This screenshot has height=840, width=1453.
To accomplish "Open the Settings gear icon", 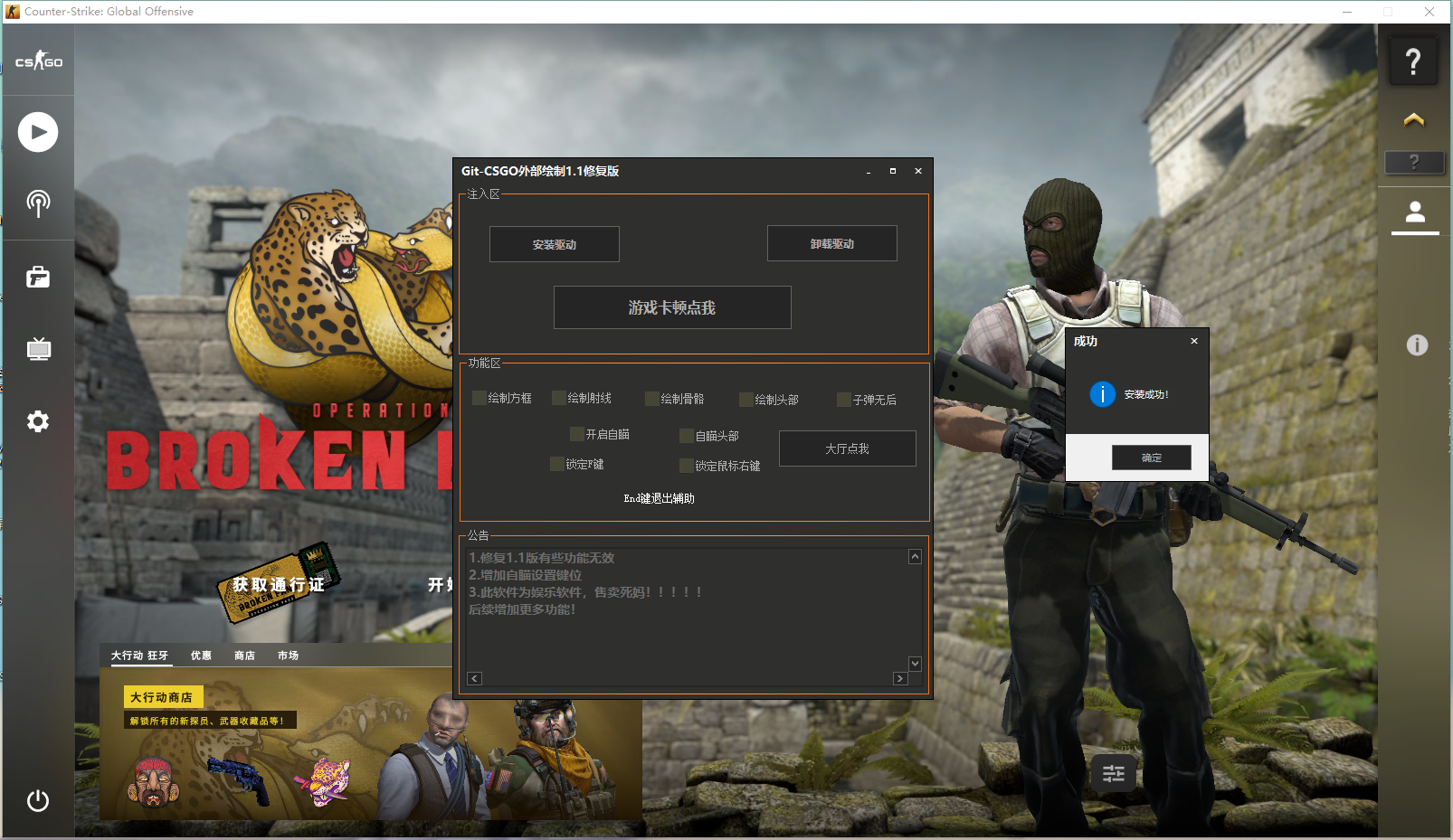I will [x=37, y=420].
